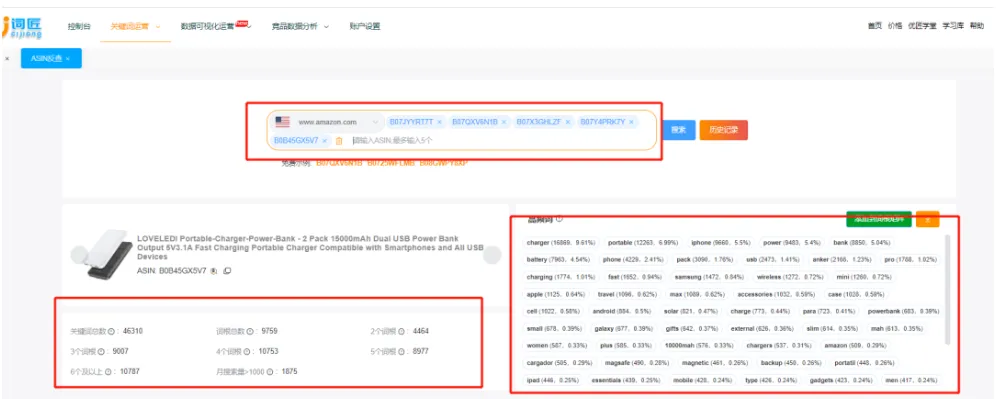The width and height of the screenshot is (996, 399).
Task: Open the www.amazon.com marketplace dropdown
Action: [327, 121]
